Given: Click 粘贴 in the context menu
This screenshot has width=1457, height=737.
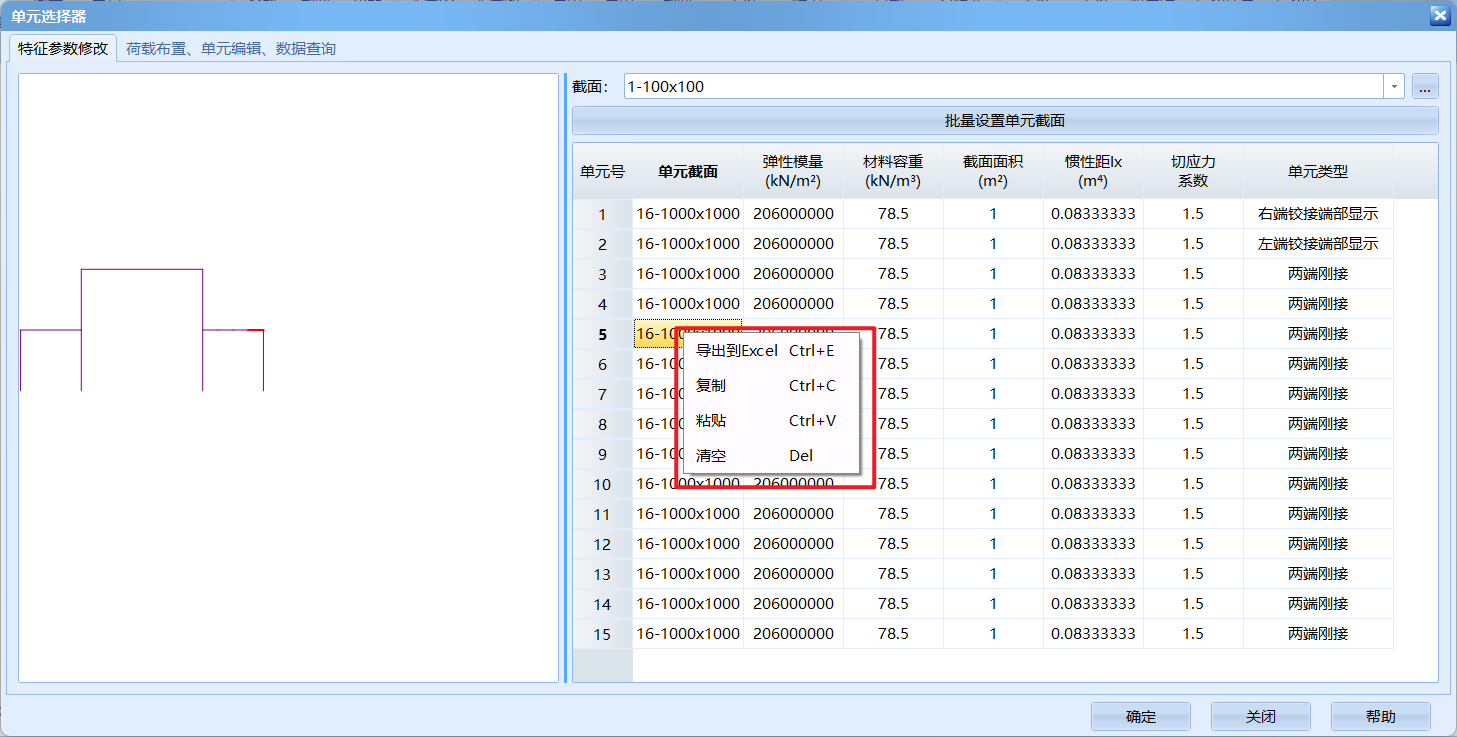Looking at the screenshot, I should click(x=710, y=420).
